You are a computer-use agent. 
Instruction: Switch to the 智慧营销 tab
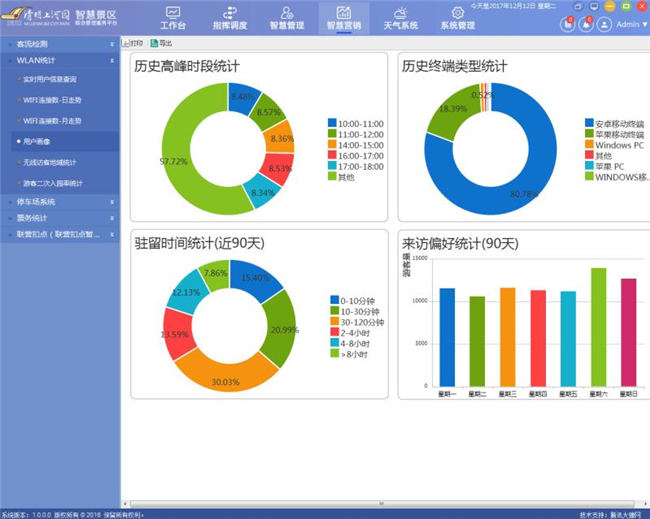pos(343,18)
